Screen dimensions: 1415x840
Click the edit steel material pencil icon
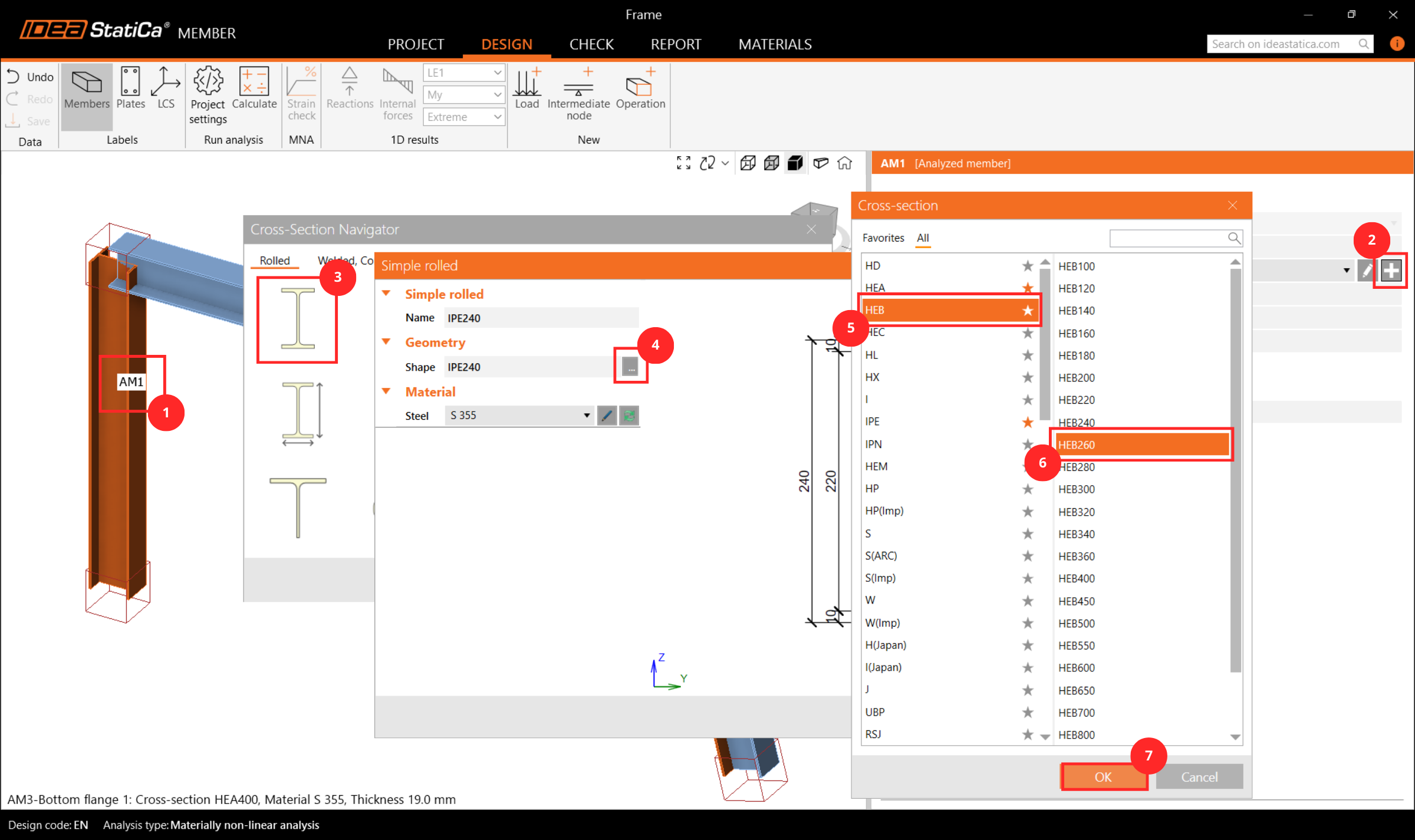click(x=607, y=416)
